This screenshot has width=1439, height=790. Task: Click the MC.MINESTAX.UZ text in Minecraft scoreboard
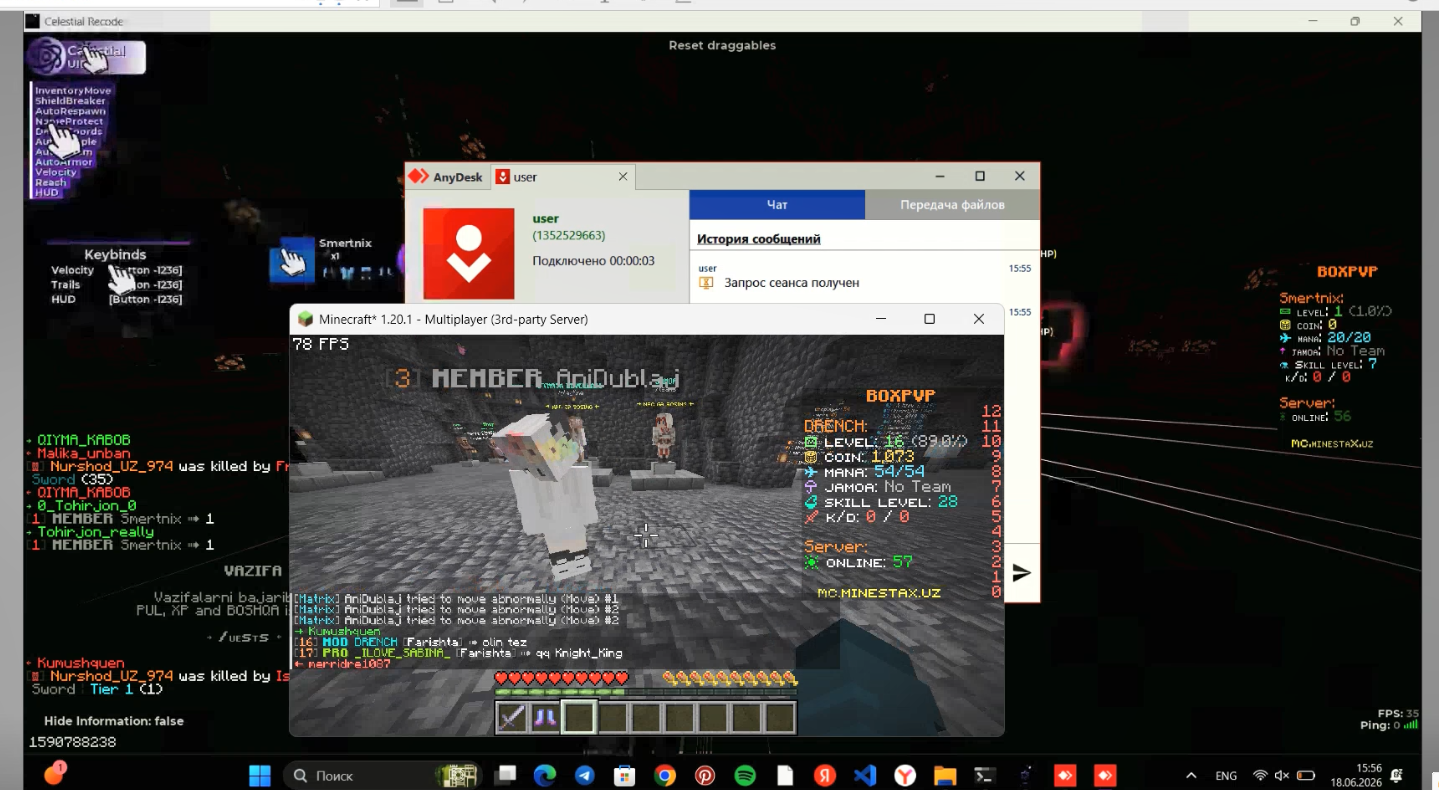click(879, 593)
